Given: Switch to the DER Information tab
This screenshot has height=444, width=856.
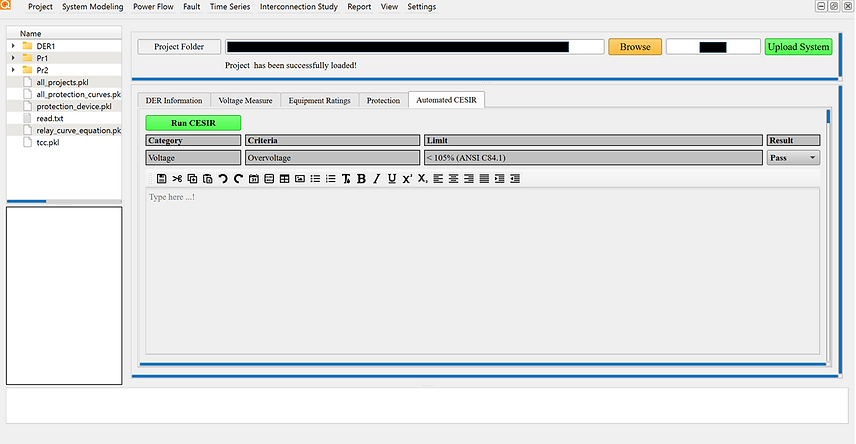Looking at the screenshot, I should (174, 100).
